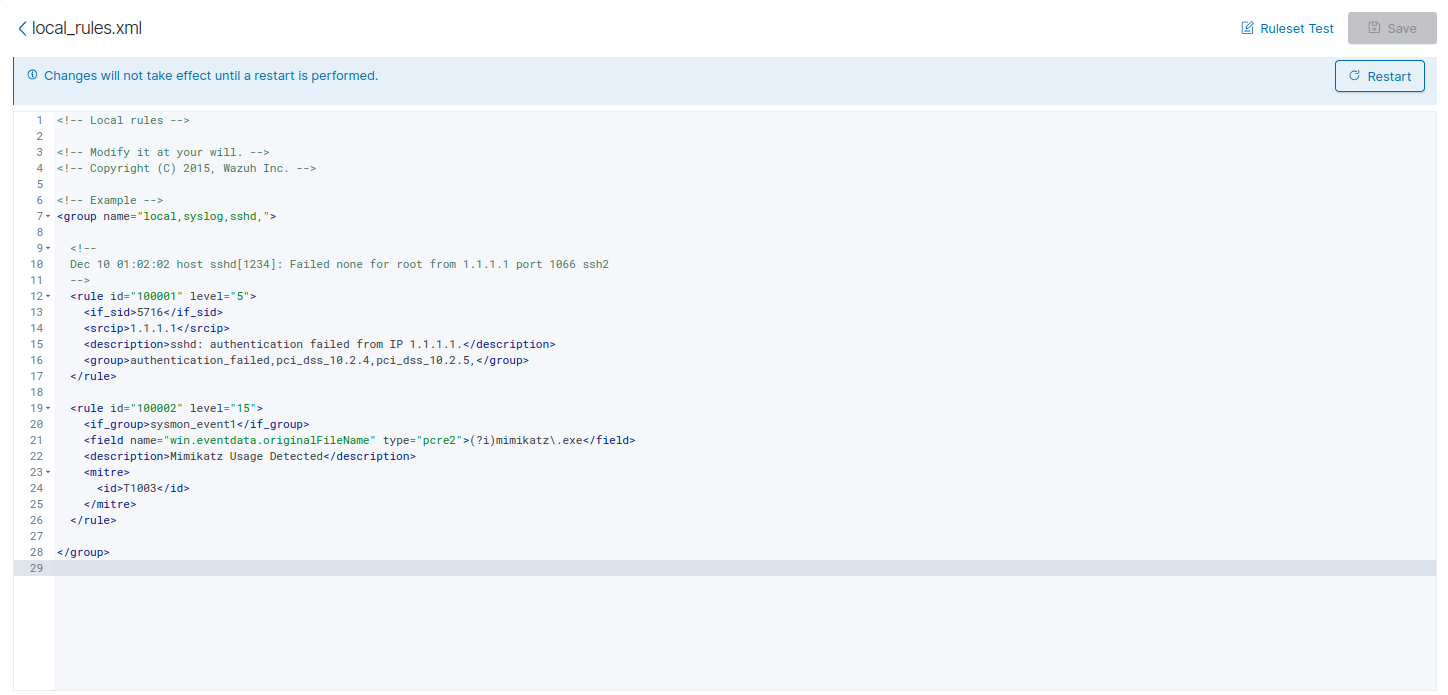Screen dimensions: 1448x695
Task: Fold the mitre block at line 23
Action: coord(48,473)
